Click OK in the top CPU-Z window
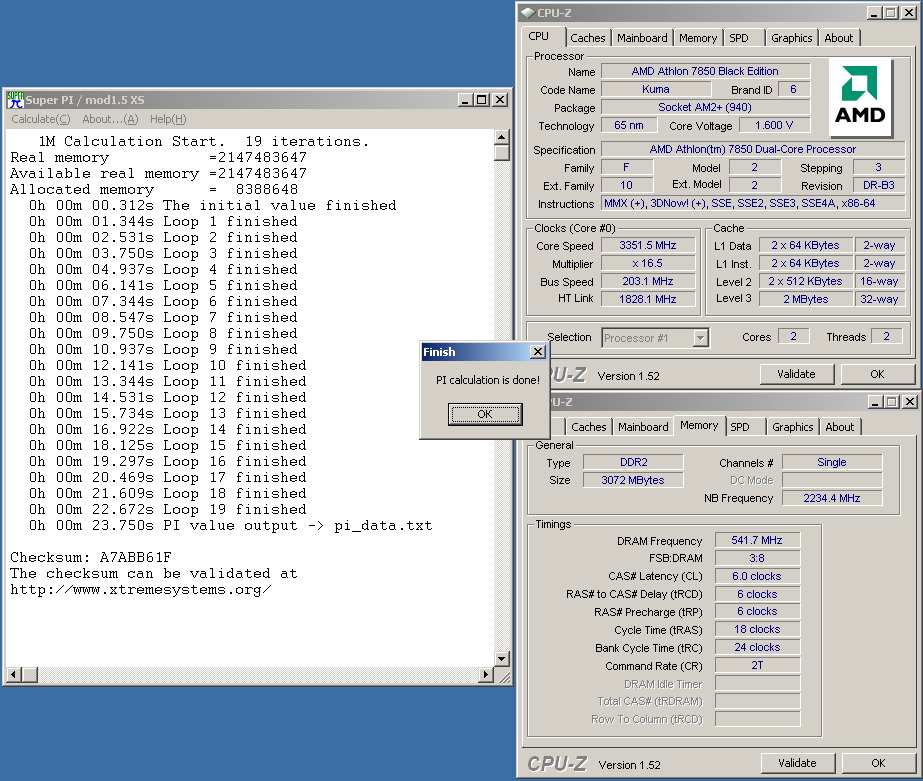 [877, 374]
